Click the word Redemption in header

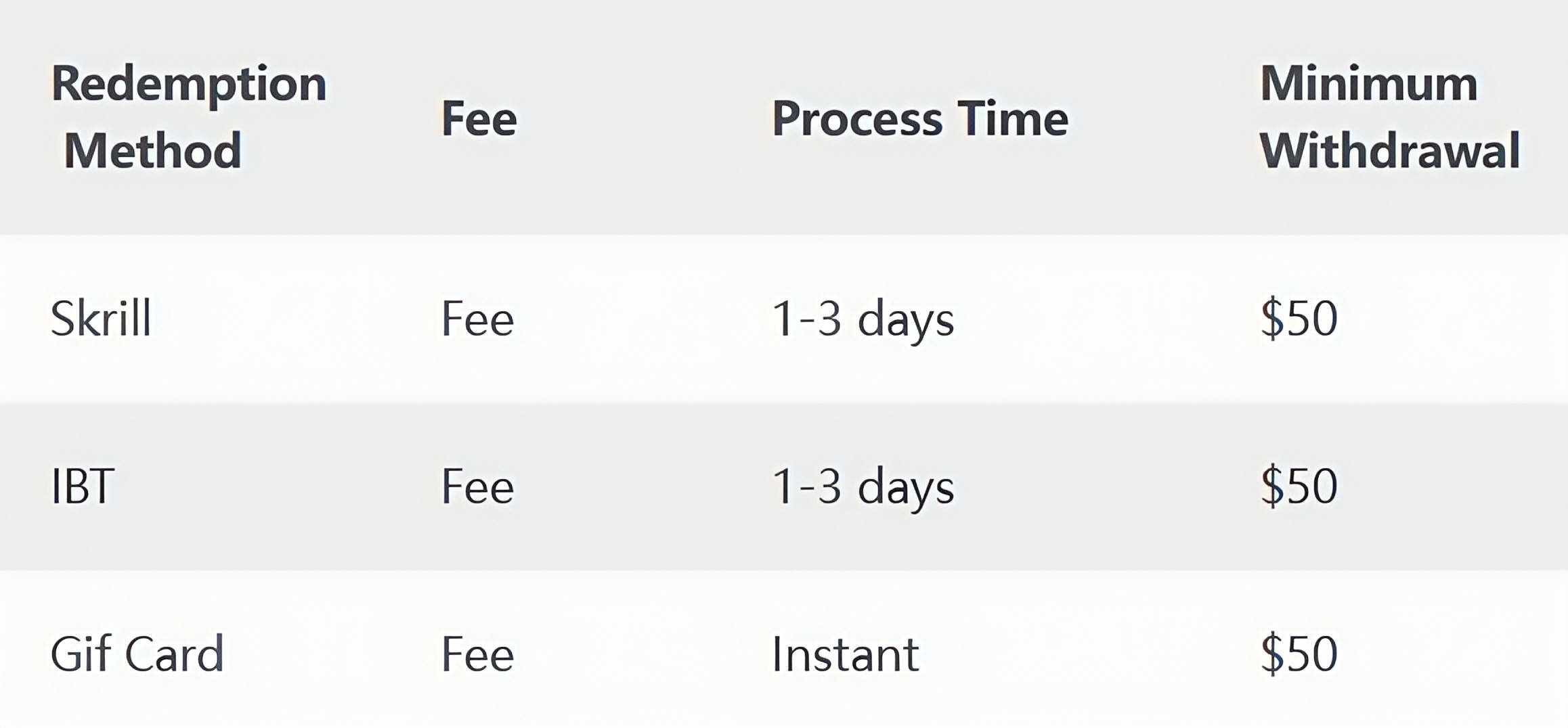click(189, 86)
